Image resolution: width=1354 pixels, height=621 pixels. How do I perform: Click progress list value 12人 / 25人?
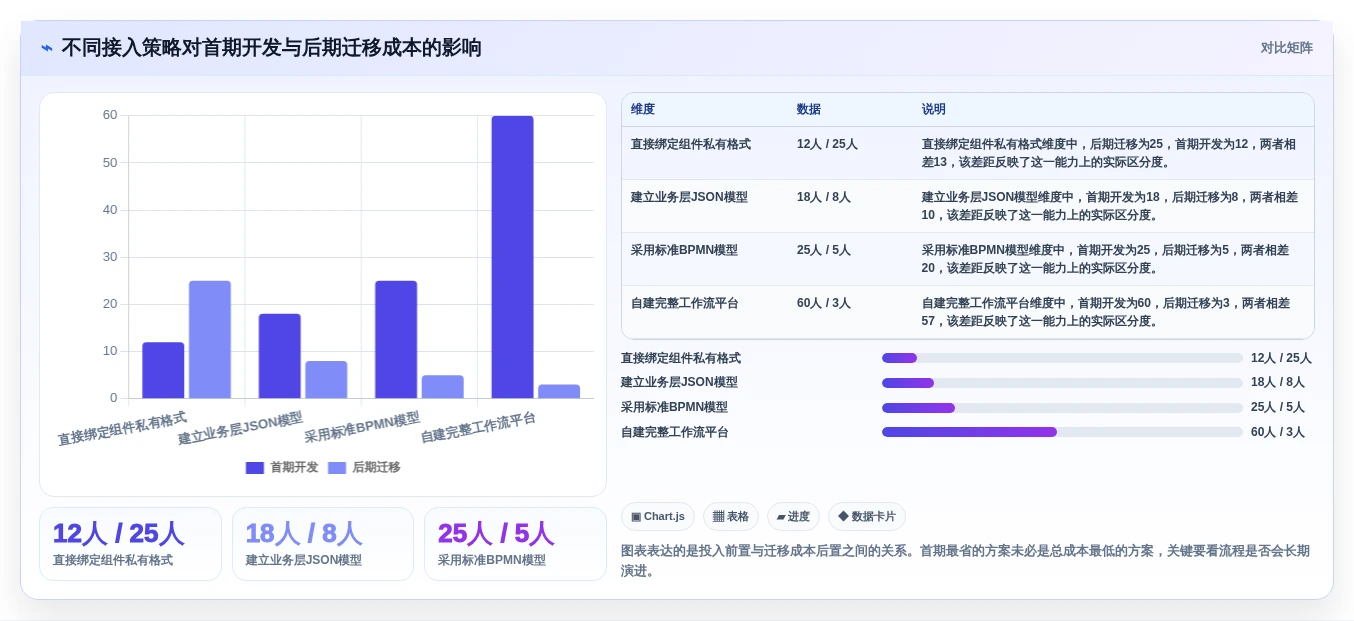click(x=1281, y=358)
